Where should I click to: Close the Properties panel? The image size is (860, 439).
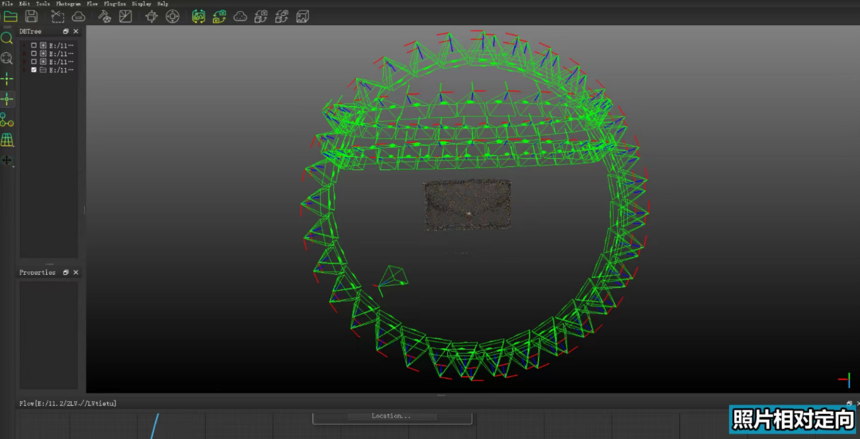pyautogui.click(x=76, y=272)
